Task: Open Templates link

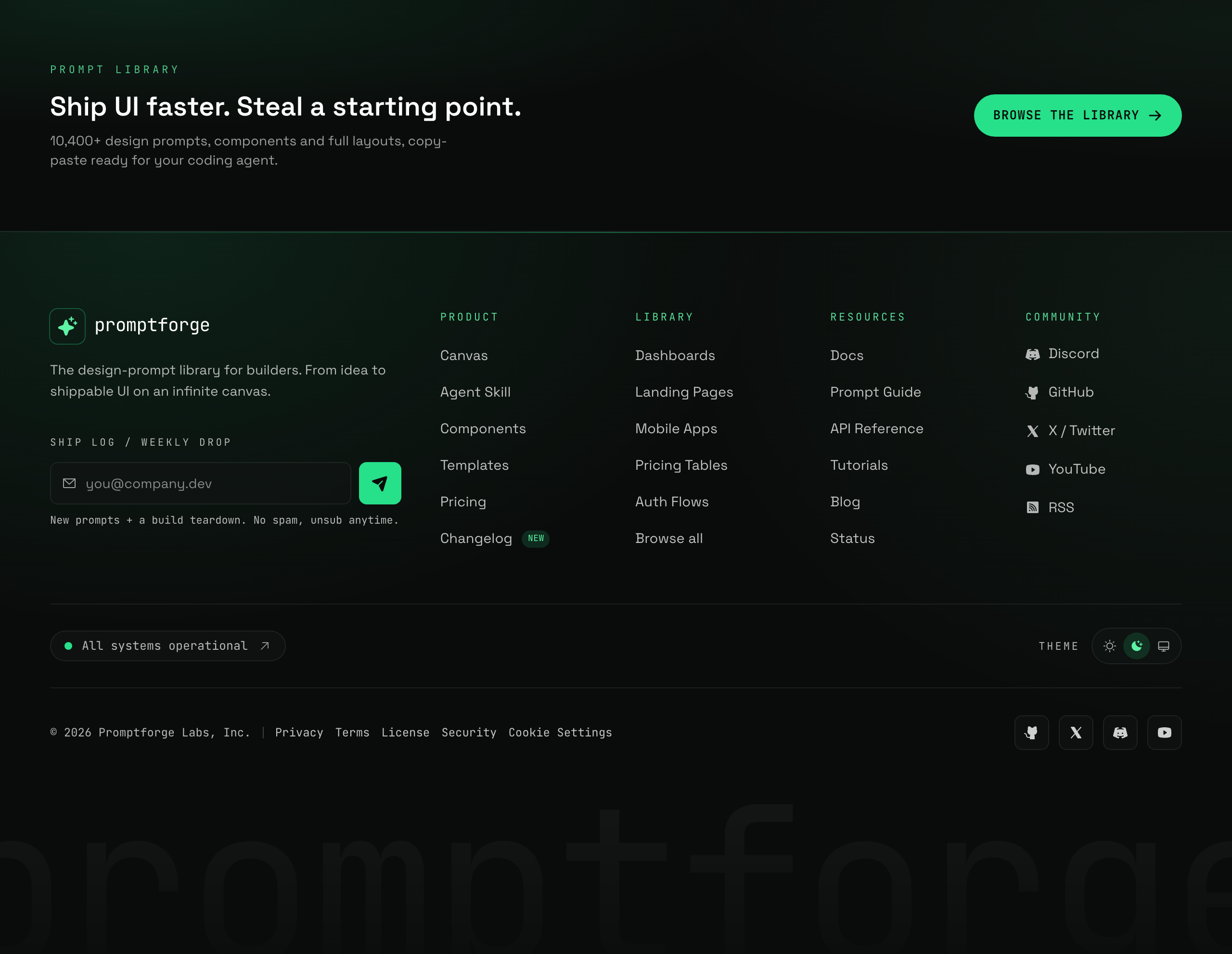Action: click(x=475, y=465)
